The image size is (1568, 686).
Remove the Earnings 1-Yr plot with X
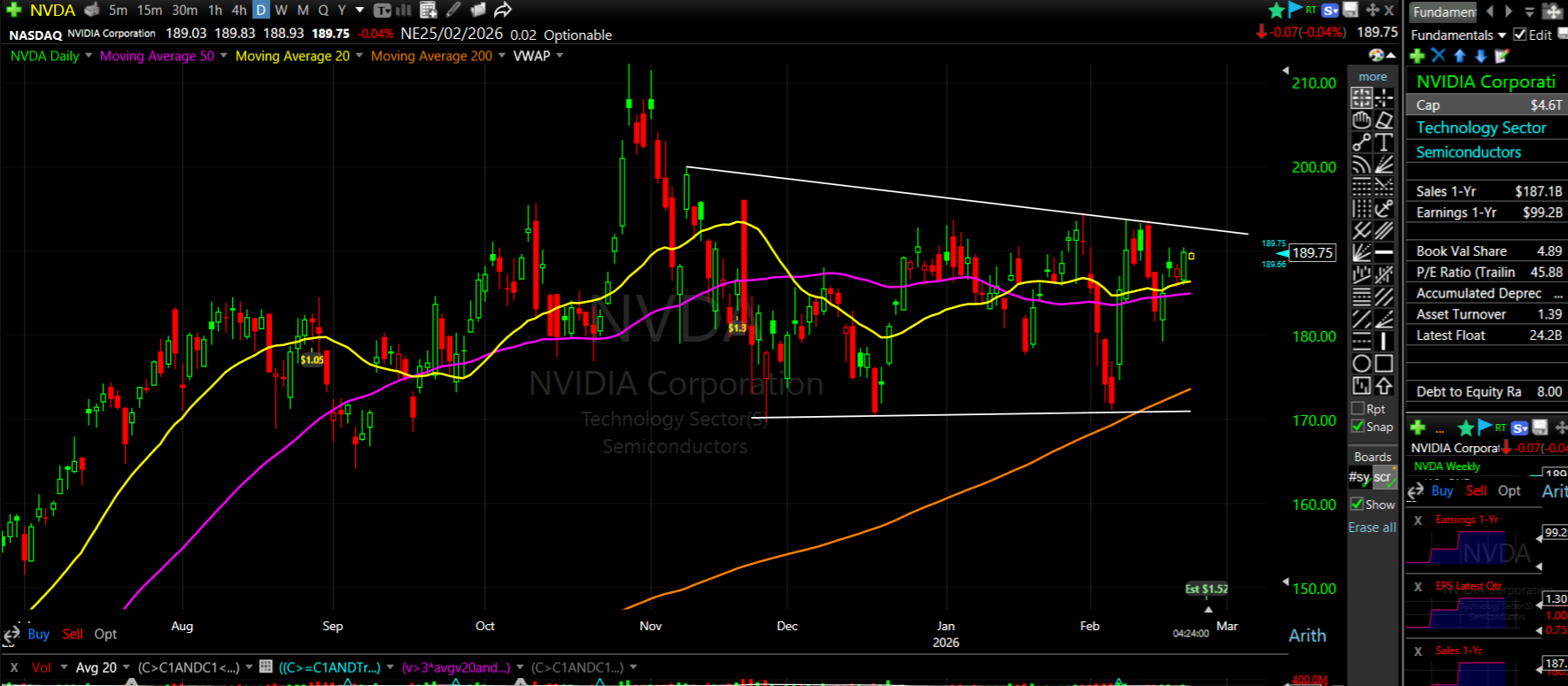click(x=1418, y=520)
